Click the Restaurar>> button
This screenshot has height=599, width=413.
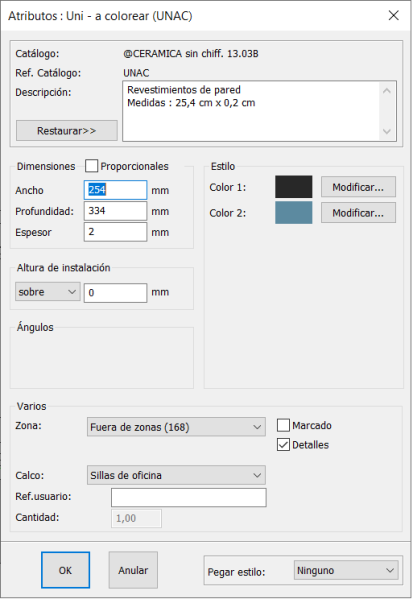[x=66, y=131]
